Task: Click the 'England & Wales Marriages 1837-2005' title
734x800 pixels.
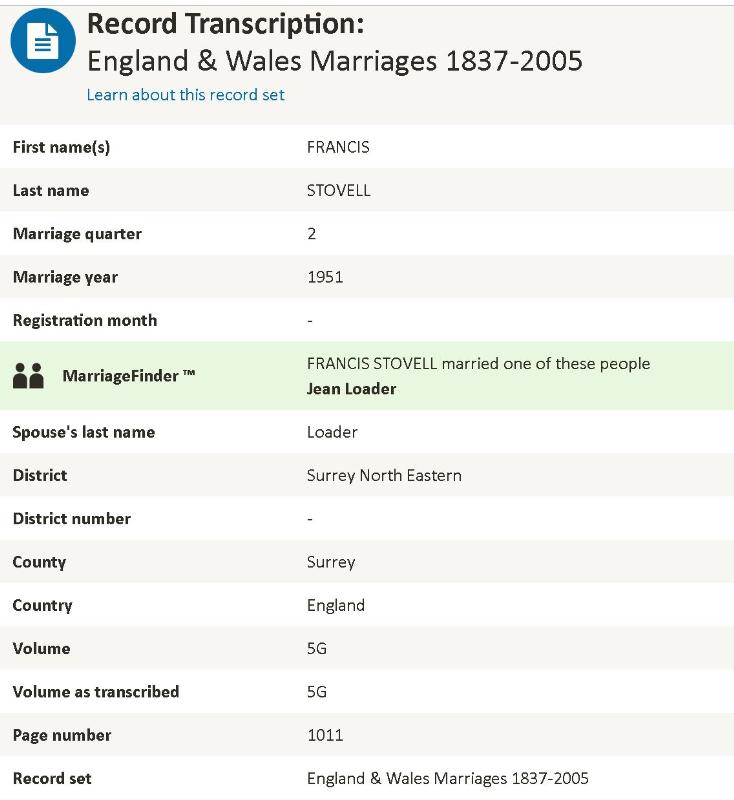Action: pyautogui.click(x=334, y=61)
